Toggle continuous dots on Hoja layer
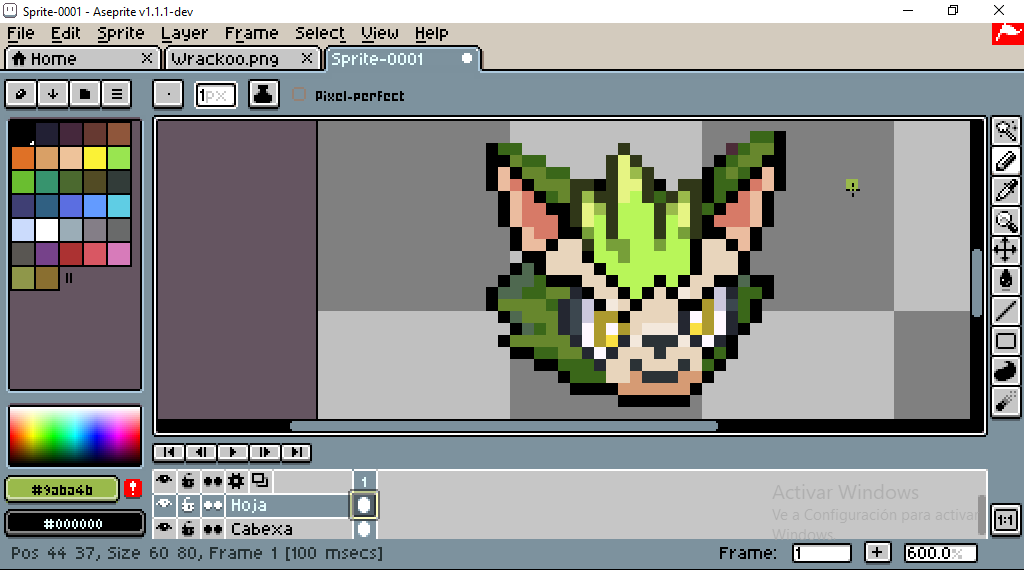 tap(212, 505)
